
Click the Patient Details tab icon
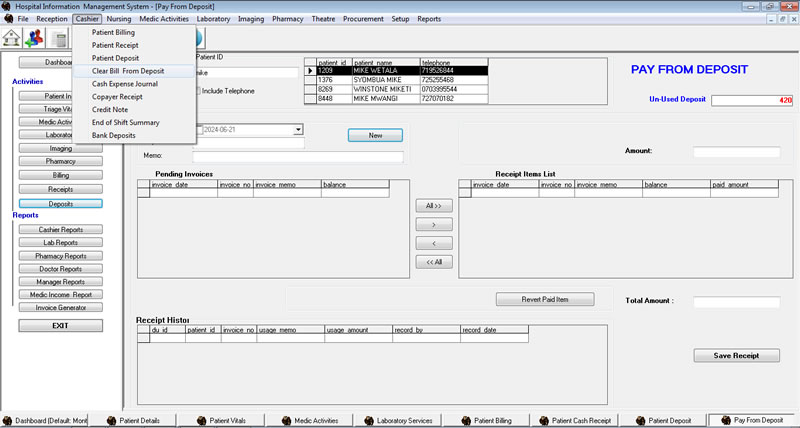tap(112, 421)
